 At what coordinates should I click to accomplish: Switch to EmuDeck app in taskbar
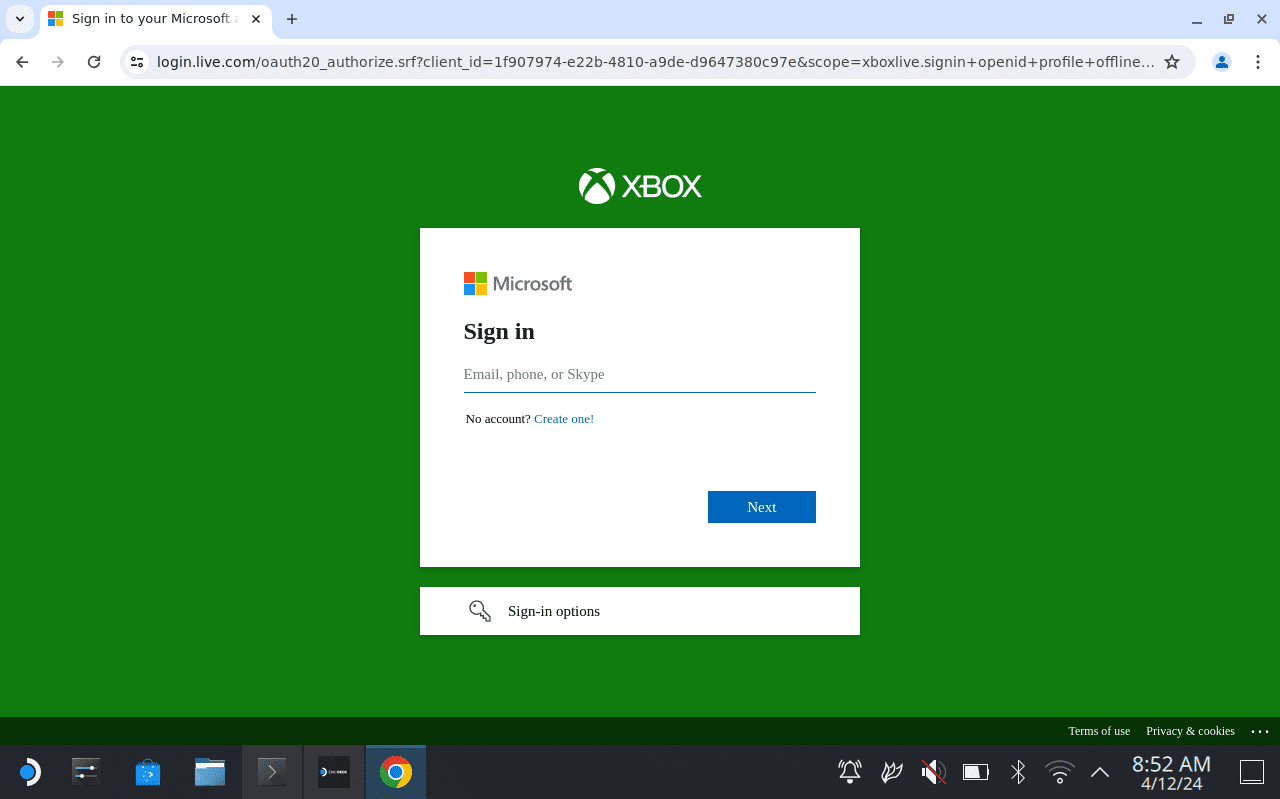point(334,772)
